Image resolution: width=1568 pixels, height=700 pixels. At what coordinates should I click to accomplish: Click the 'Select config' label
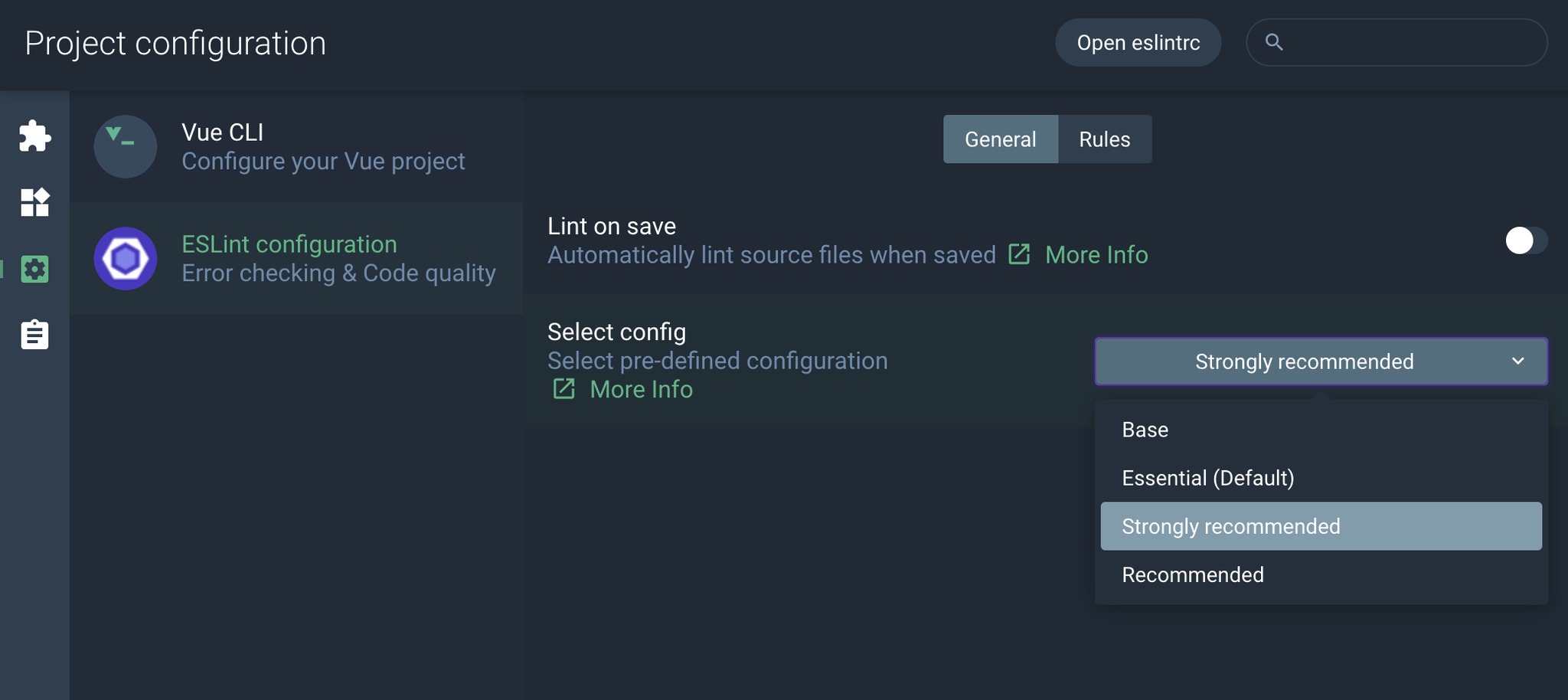[x=616, y=332]
